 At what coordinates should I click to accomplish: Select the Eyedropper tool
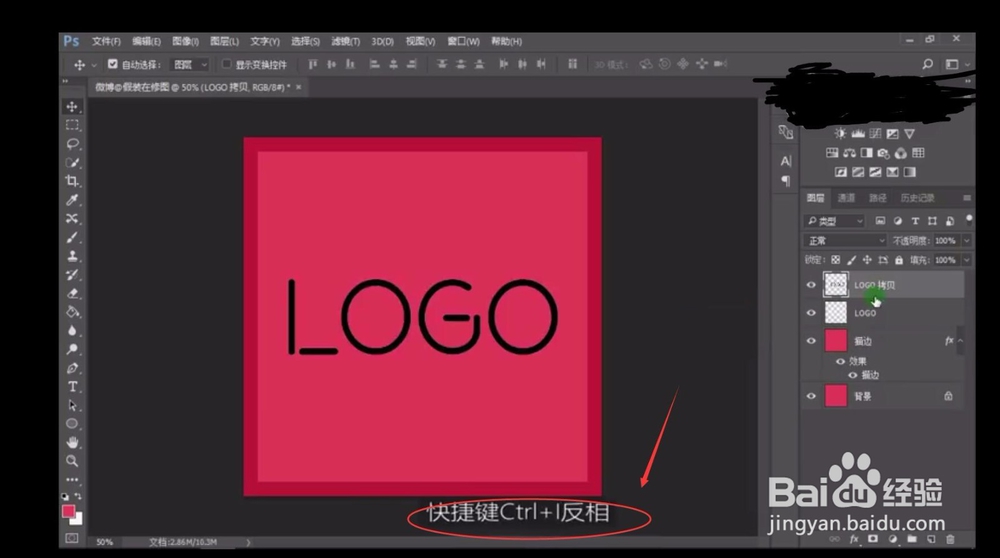[72, 200]
